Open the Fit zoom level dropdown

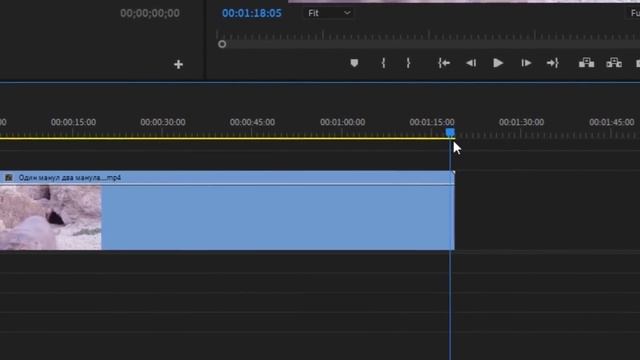click(329, 13)
